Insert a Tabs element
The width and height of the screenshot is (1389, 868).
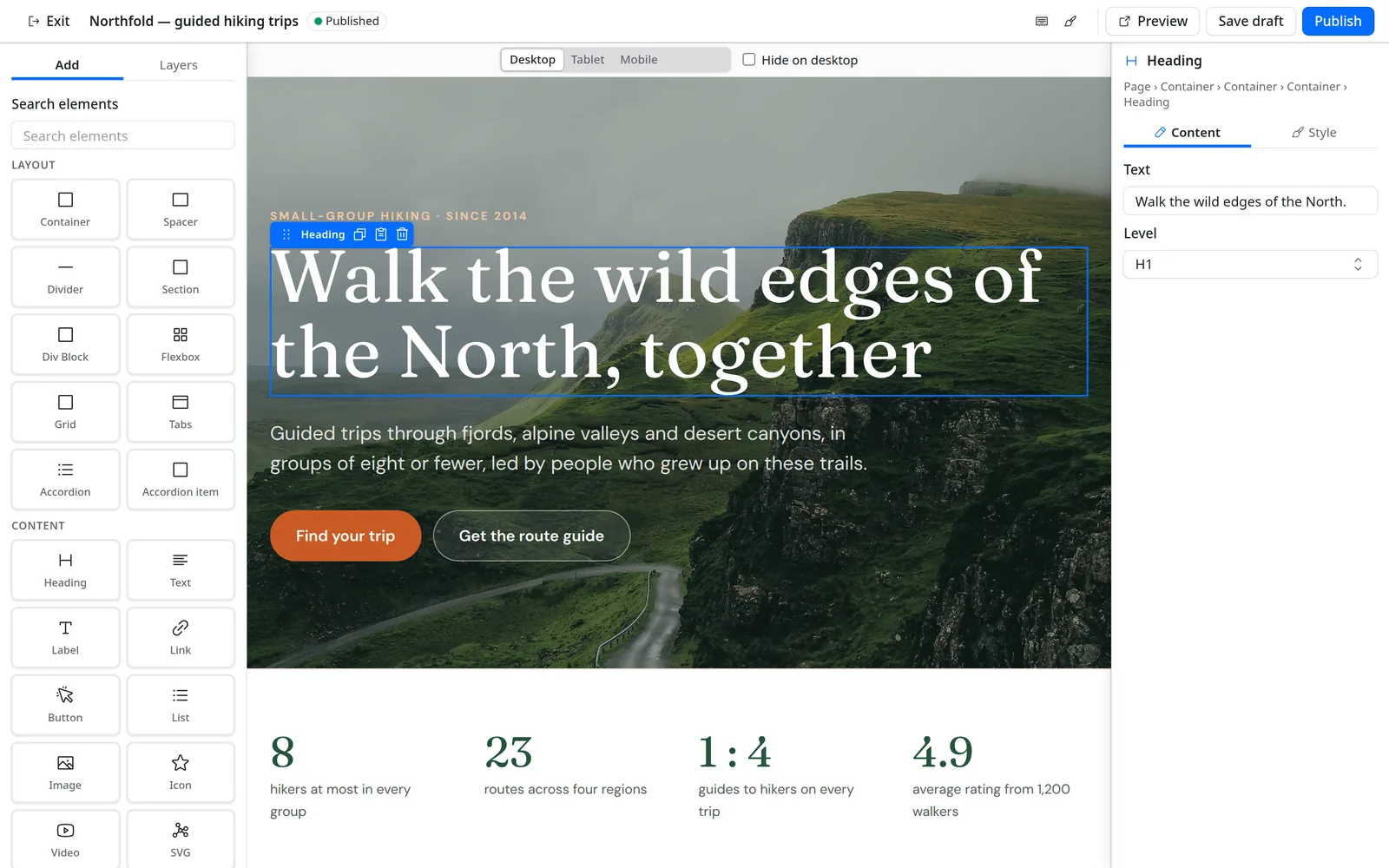tap(181, 412)
